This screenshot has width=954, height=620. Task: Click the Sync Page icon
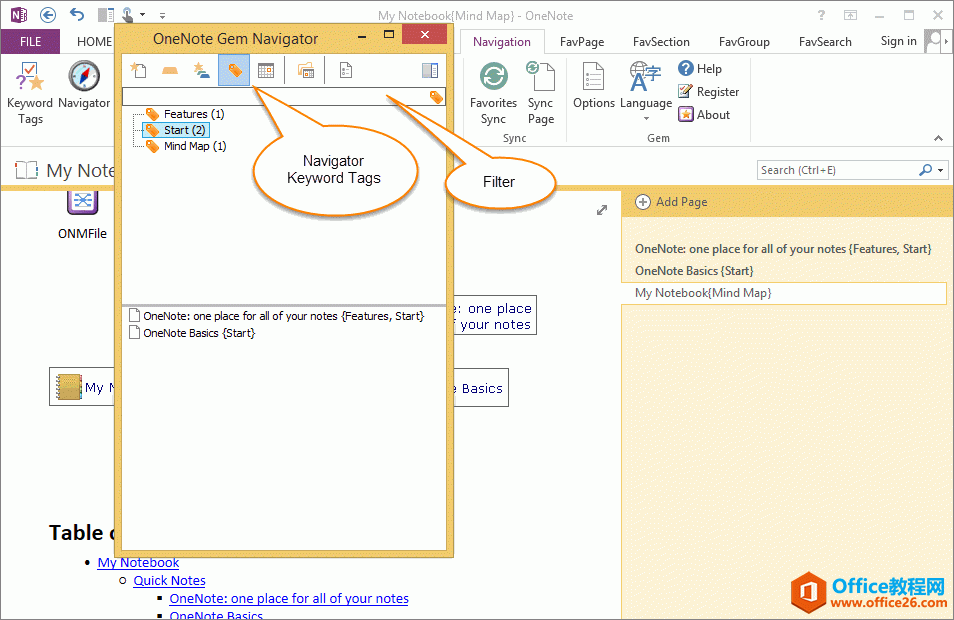click(540, 92)
